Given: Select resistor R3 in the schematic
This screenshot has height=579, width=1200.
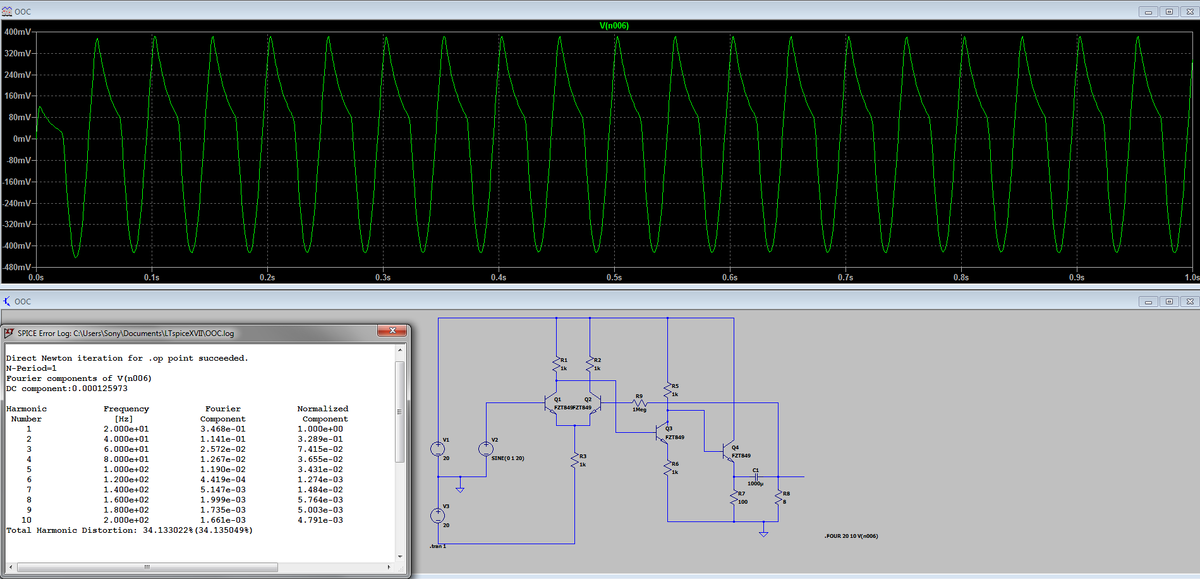Looking at the screenshot, I should 573,461.
